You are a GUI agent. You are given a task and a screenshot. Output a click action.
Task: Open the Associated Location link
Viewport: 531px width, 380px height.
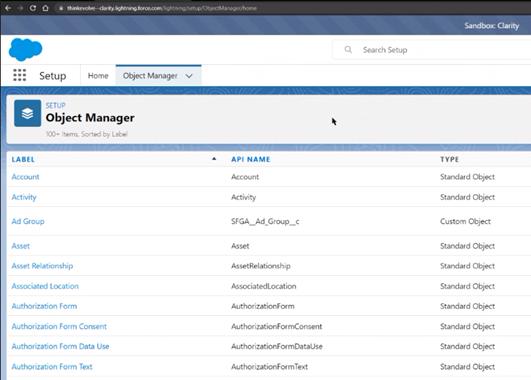(x=45, y=286)
